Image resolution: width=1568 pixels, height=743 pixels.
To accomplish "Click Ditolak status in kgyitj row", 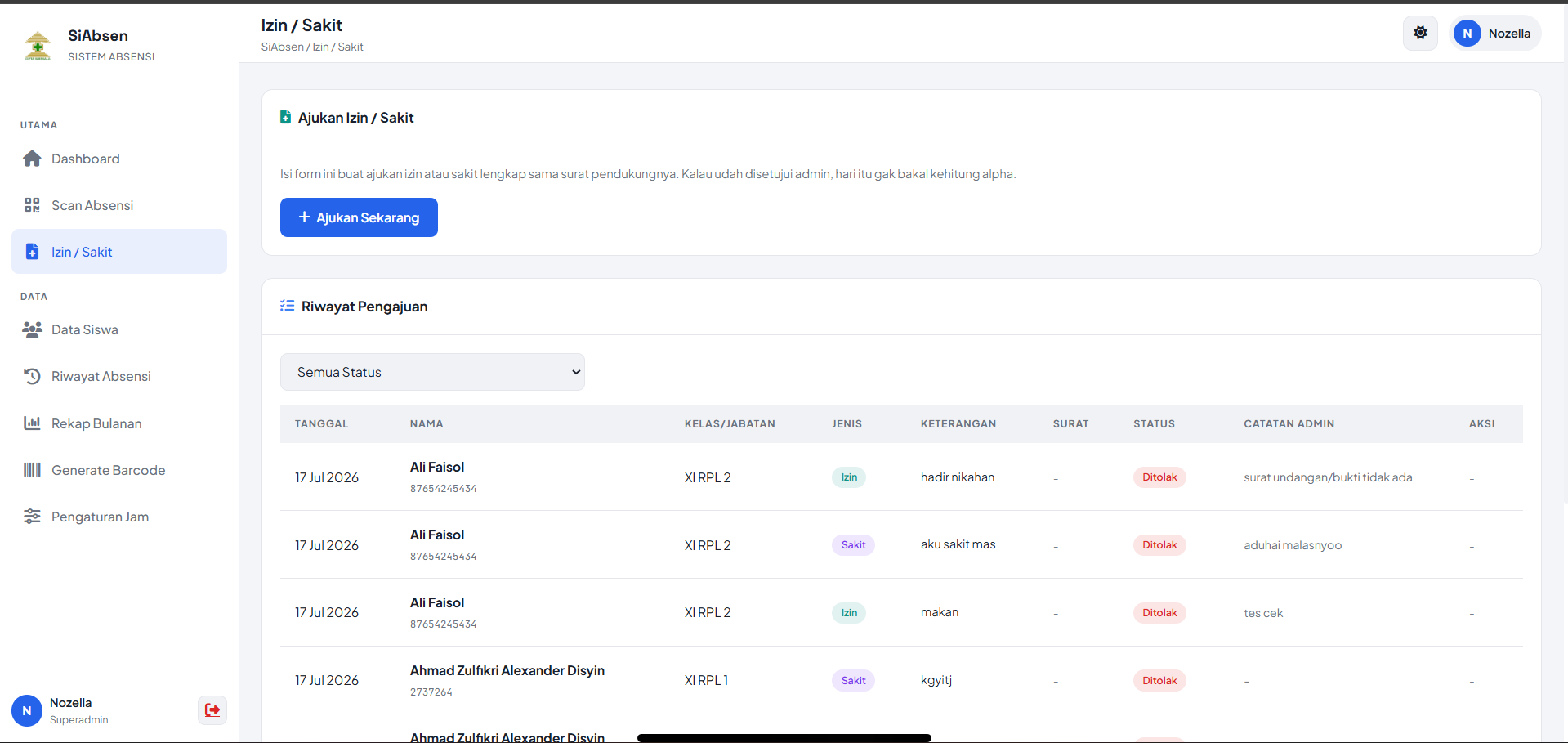I will click(x=1159, y=681).
